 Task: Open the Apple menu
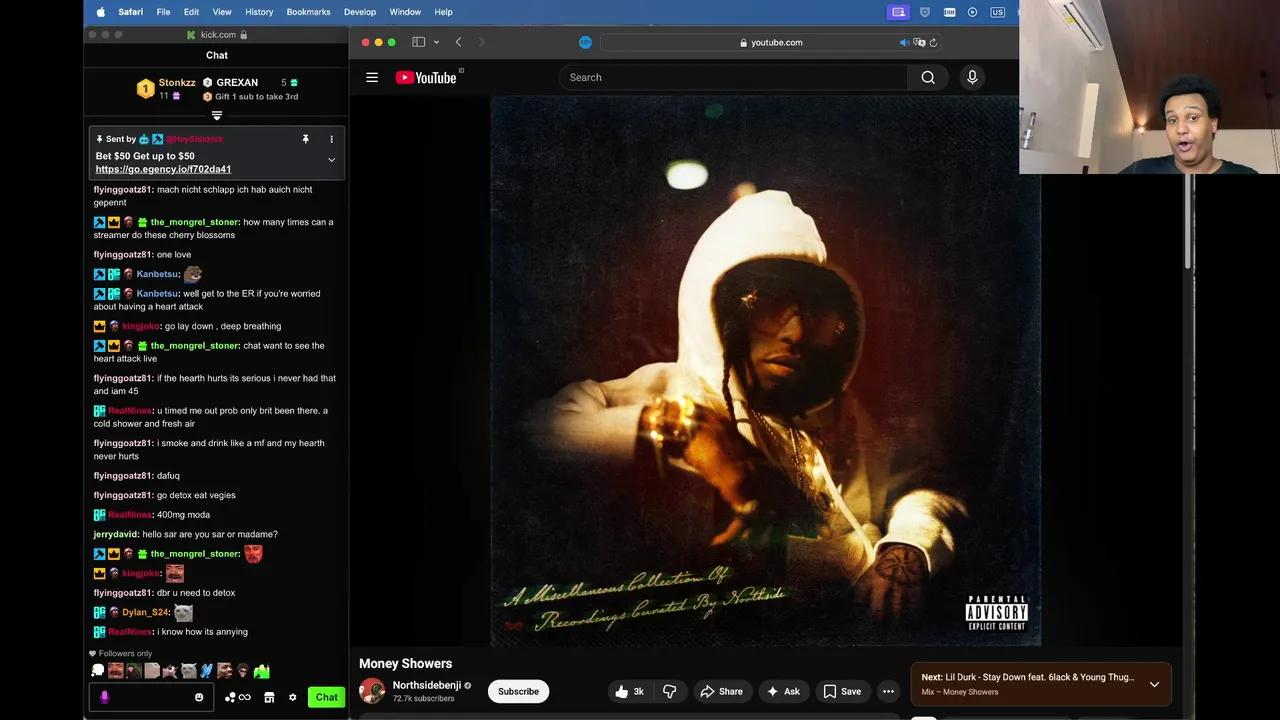100,12
